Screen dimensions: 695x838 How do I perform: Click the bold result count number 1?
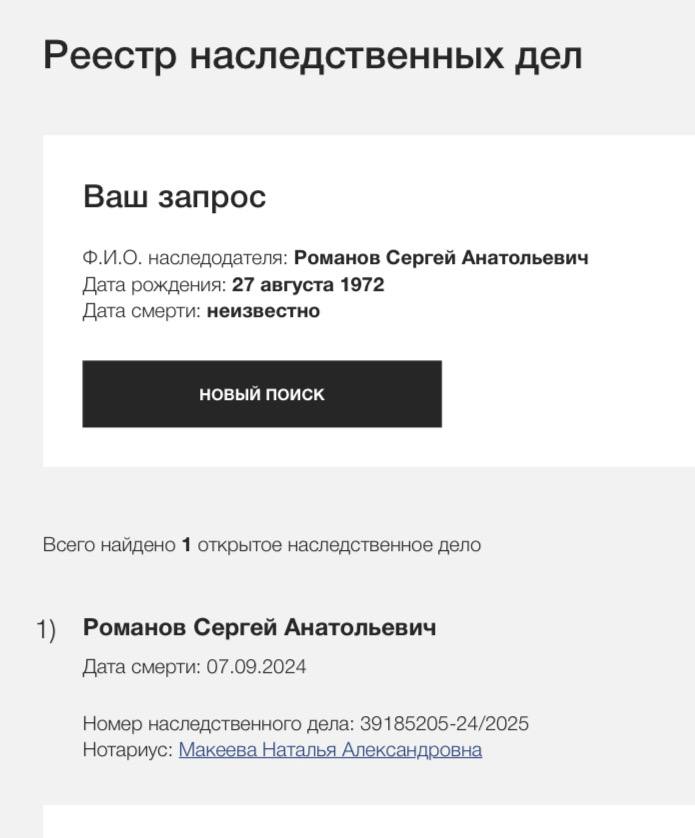[x=186, y=545]
